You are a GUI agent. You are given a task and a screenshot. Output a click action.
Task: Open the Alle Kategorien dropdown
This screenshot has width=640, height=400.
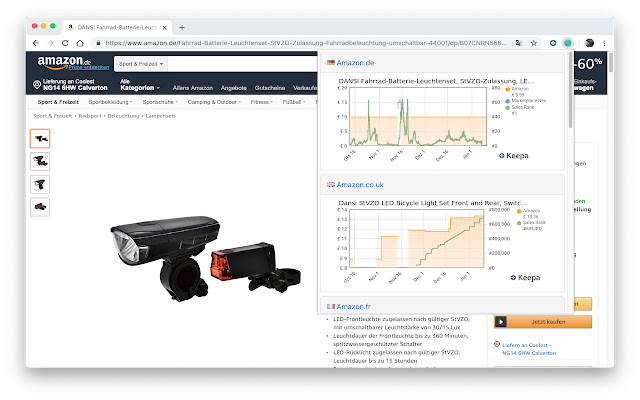[139, 85]
